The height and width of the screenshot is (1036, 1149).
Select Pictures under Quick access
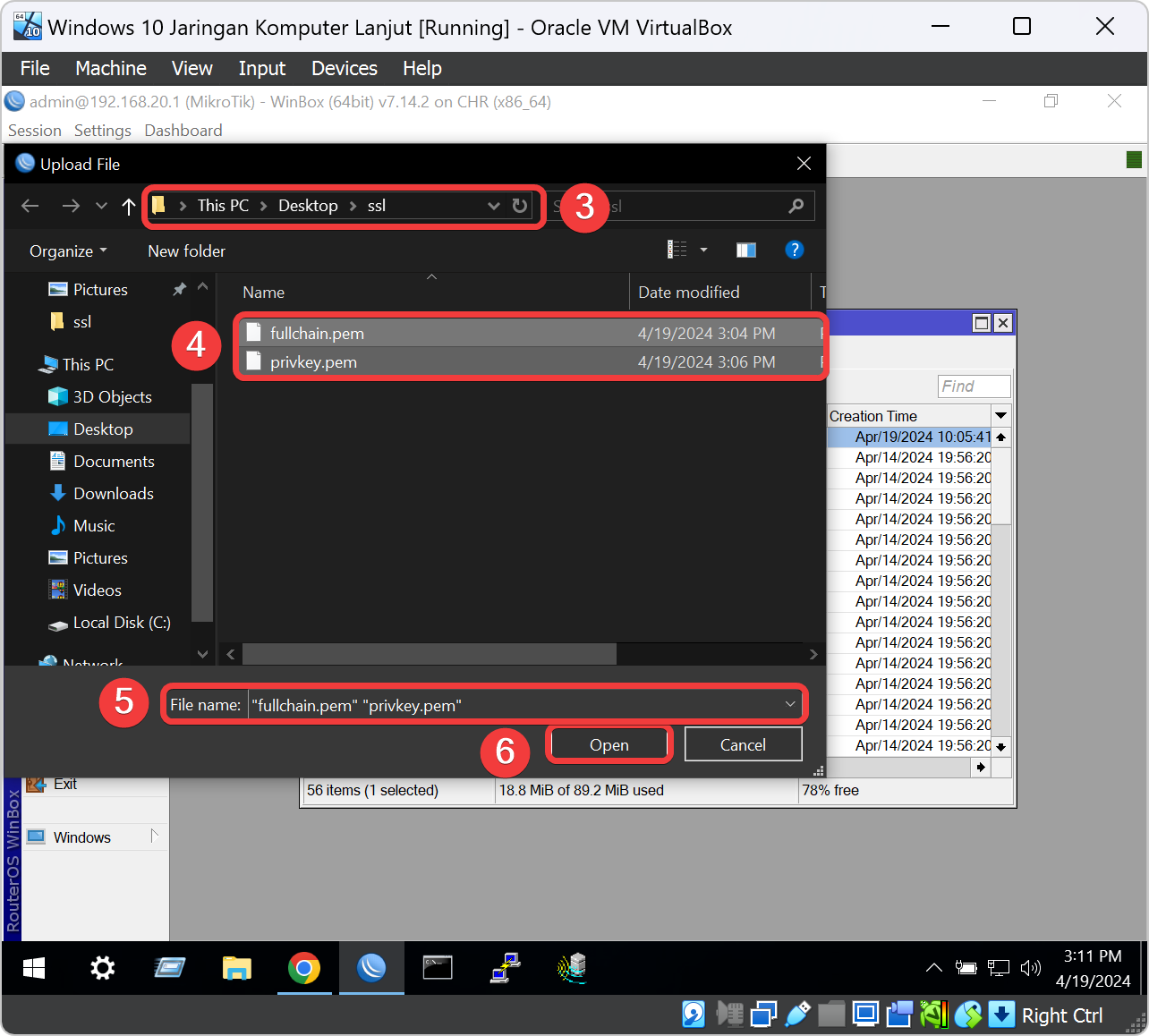100,290
